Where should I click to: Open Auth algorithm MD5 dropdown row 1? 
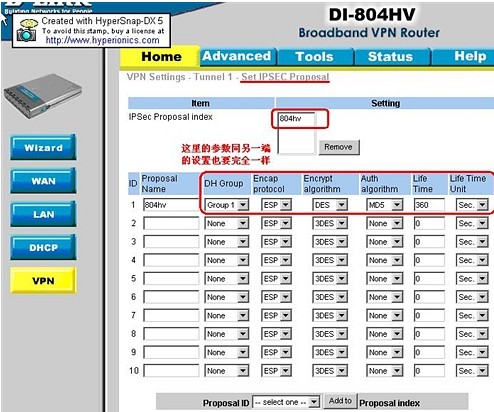pyautogui.click(x=384, y=205)
